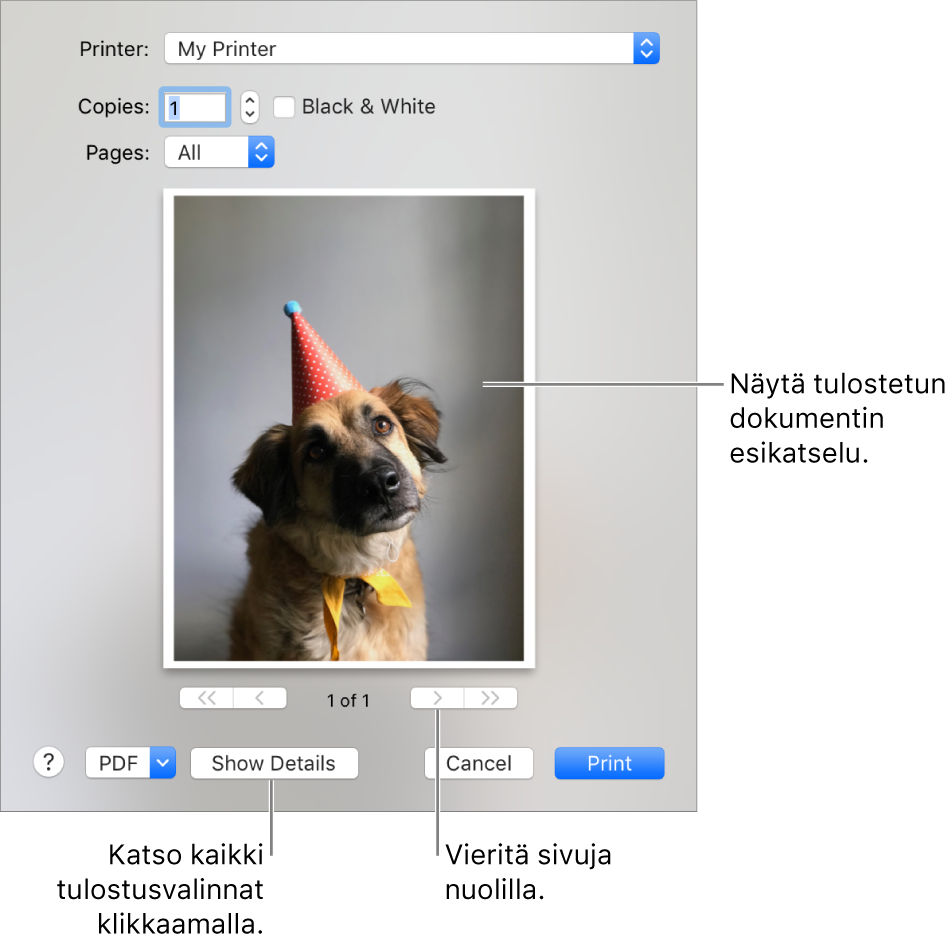Image resolution: width=950 pixels, height=947 pixels.
Task: Expand the PDF options dropdown arrow
Action: (163, 763)
